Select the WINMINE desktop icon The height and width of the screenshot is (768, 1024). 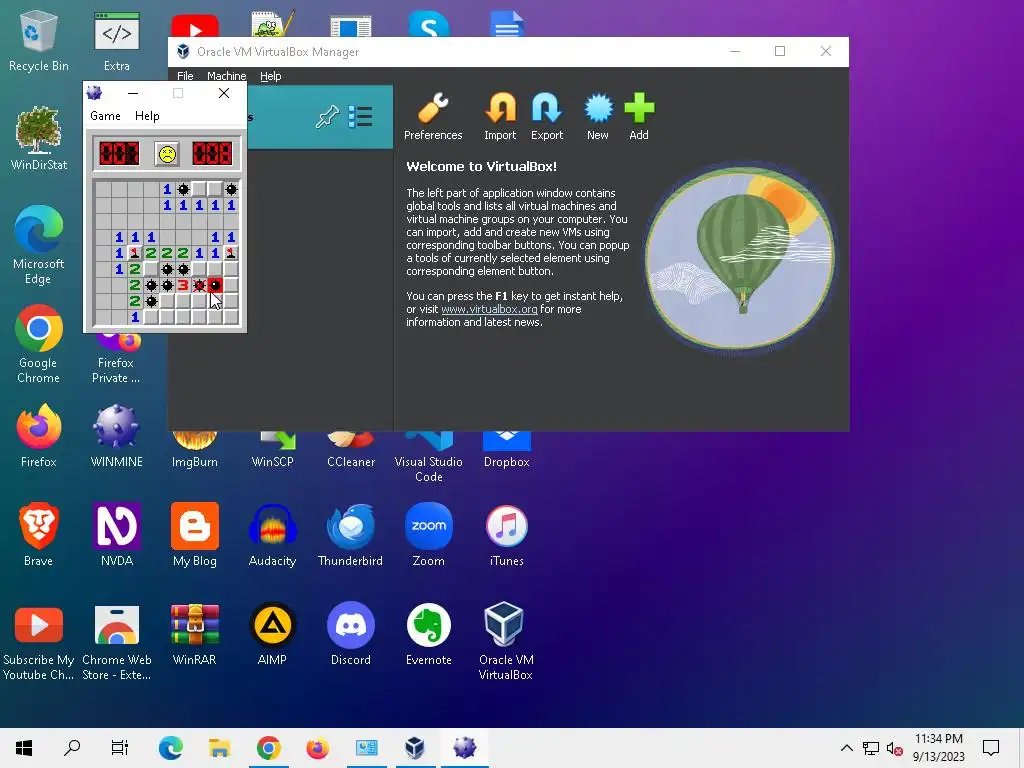click(116, 436)
